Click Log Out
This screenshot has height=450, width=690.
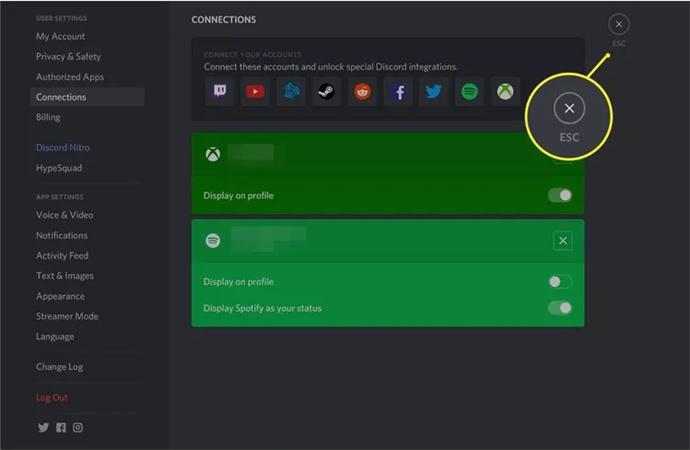tap(87, 398)
